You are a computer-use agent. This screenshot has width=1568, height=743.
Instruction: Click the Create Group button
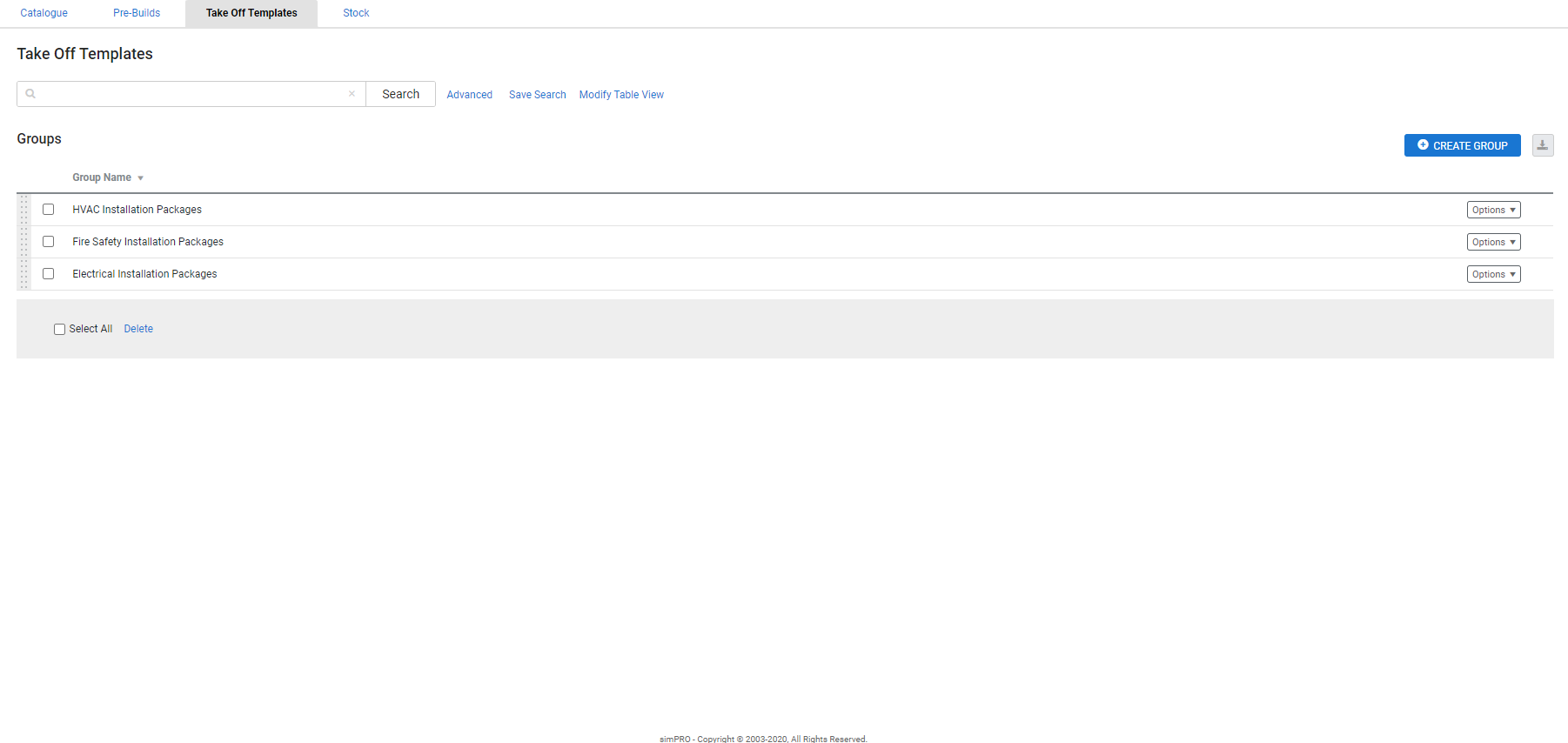coord(1462,145)
